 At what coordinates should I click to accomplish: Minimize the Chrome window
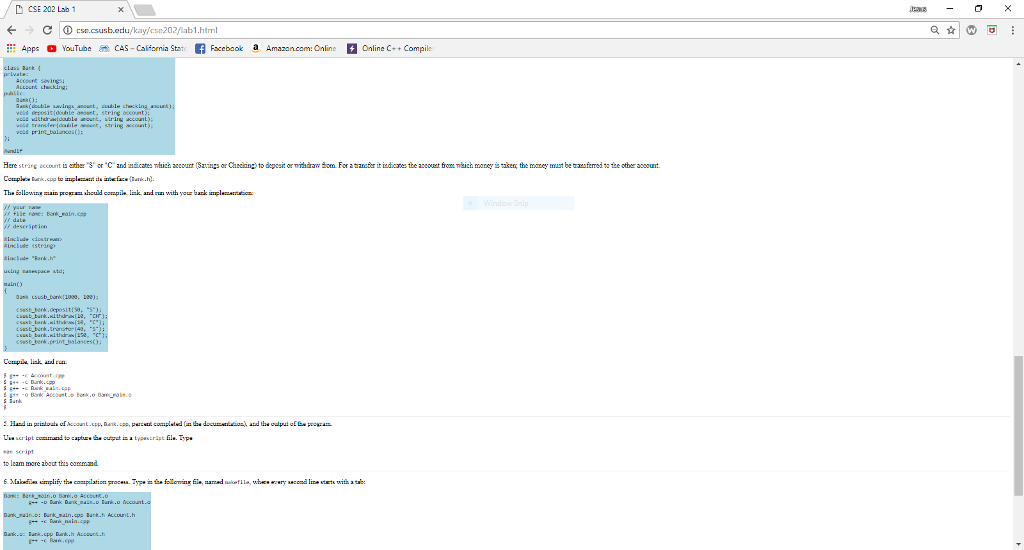click(x=950, y=8)
